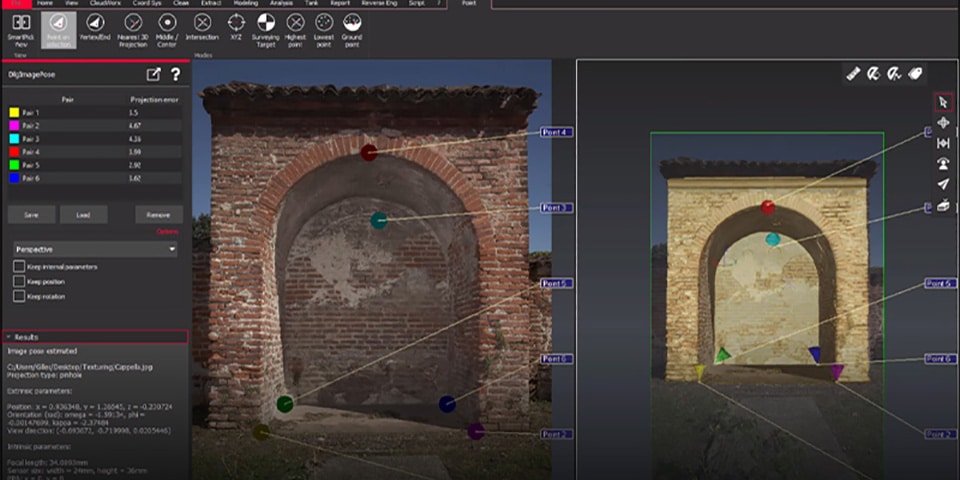Click the green Point 5 marker on photo
This screenshot has width=960, height=480.
(x=285, y=404)
